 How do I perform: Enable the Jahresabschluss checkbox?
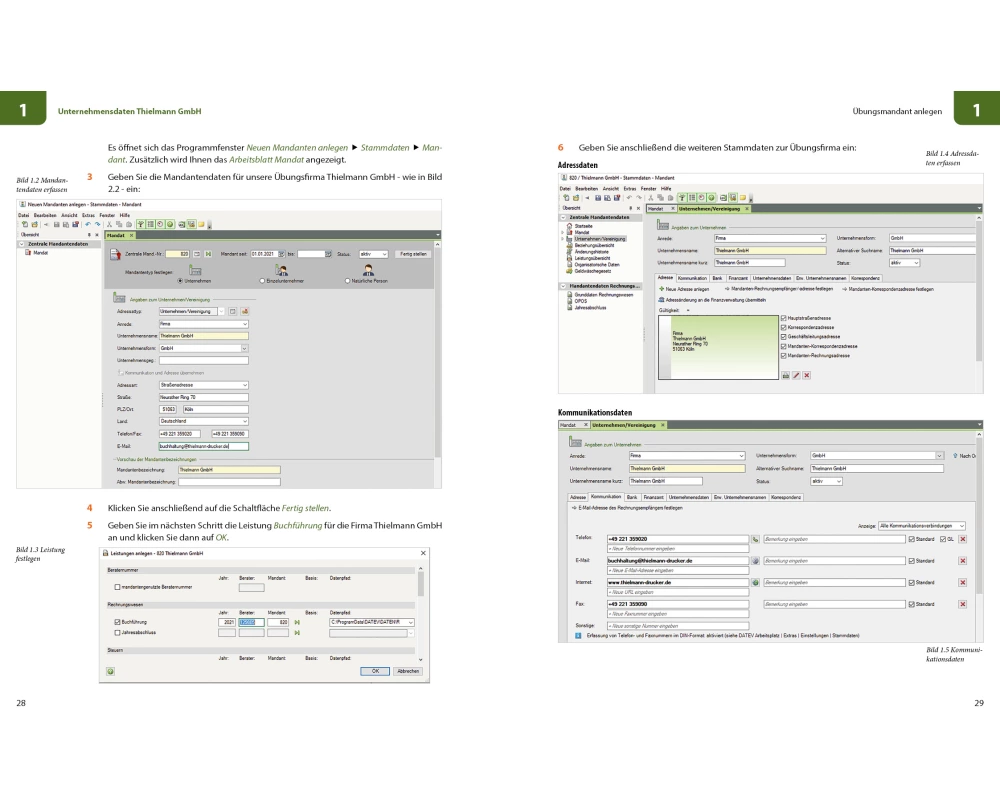pyautogui.click(x=117, y=633)
